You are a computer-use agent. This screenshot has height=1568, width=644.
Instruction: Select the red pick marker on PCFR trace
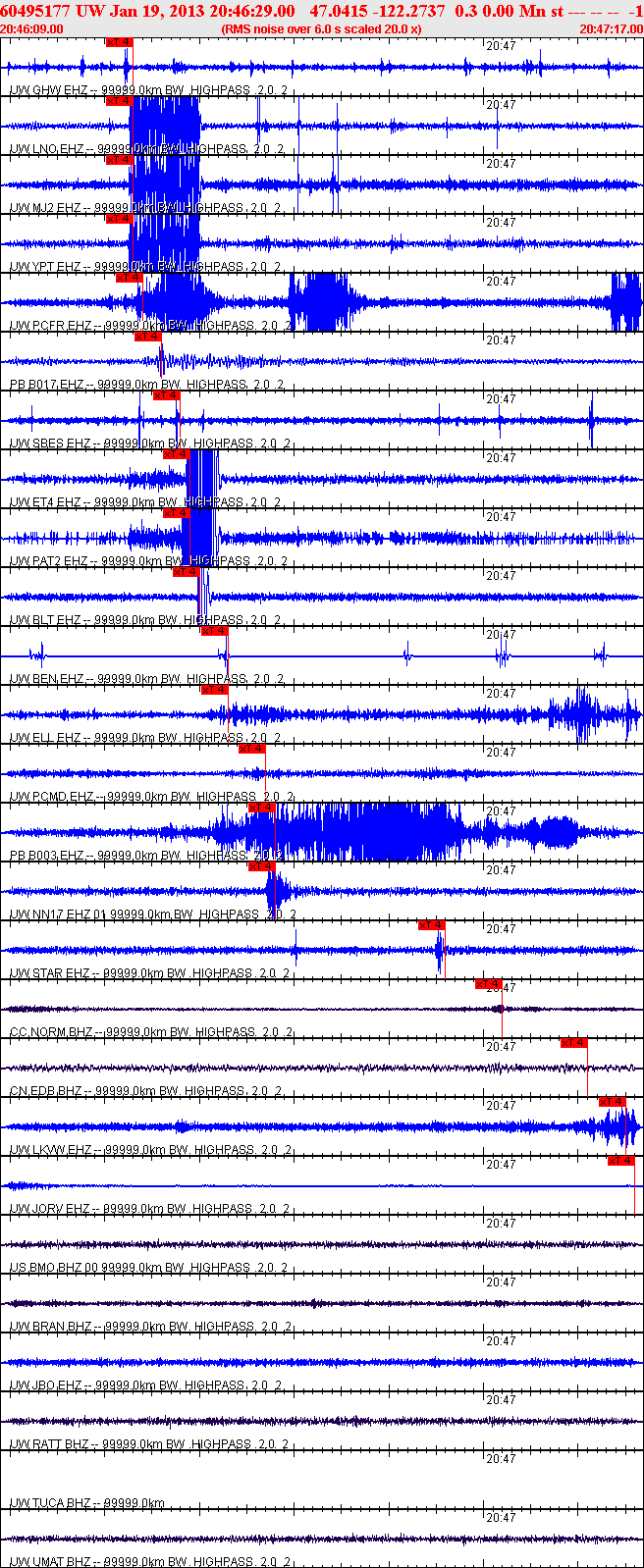pos(129,278)
